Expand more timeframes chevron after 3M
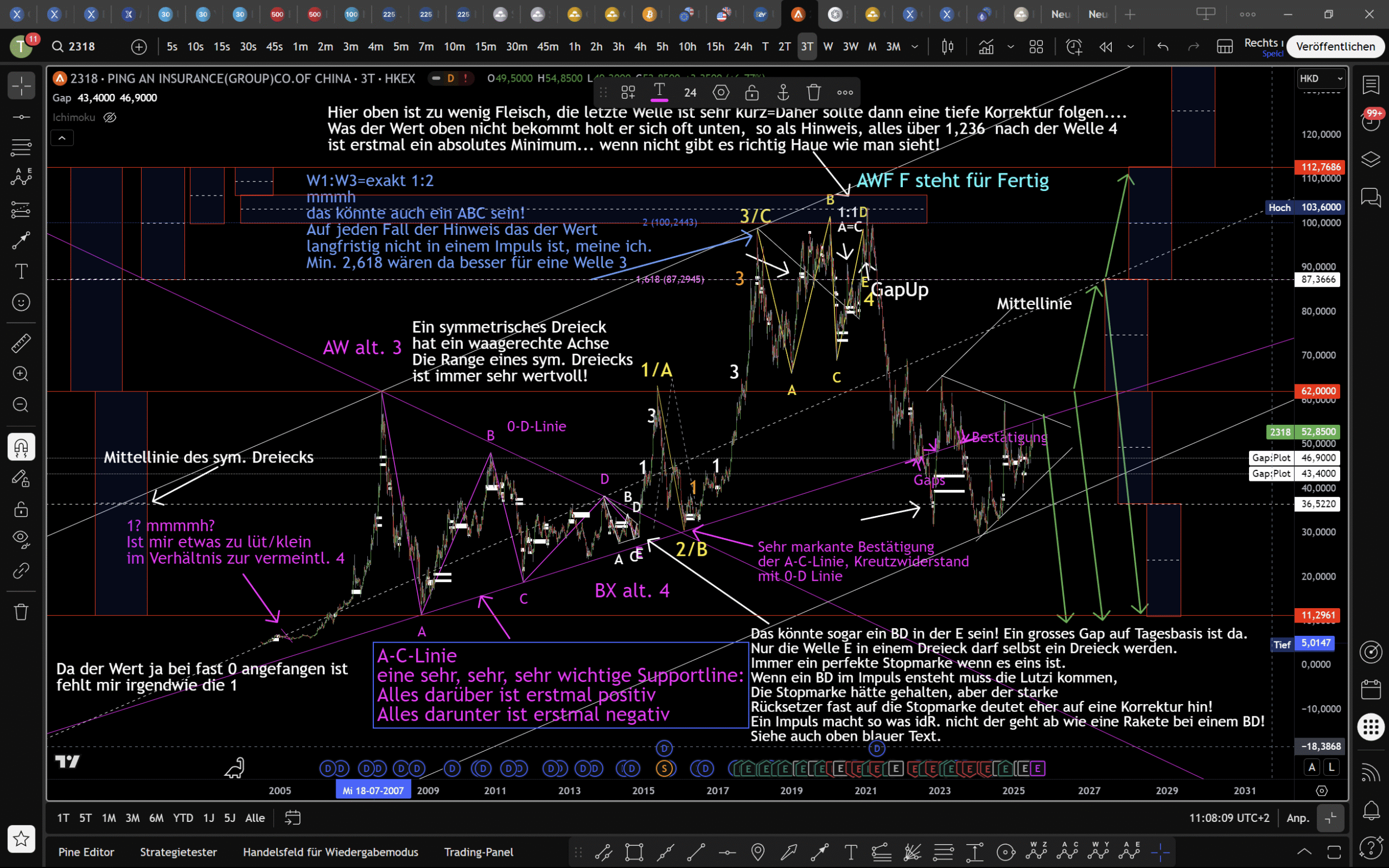The image size is (1389, 868). 915,47
